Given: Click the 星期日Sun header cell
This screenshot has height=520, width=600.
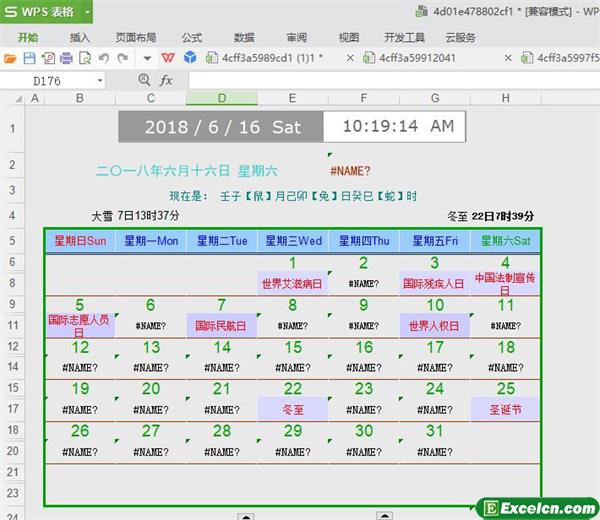Looking at the screenshot, I should pos(80,241).
